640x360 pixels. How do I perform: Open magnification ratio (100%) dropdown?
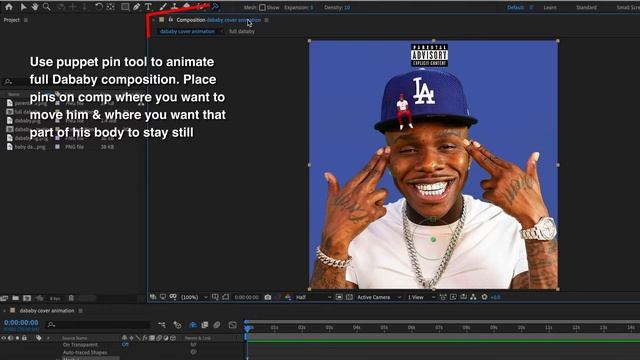click(x=194, y=297)
